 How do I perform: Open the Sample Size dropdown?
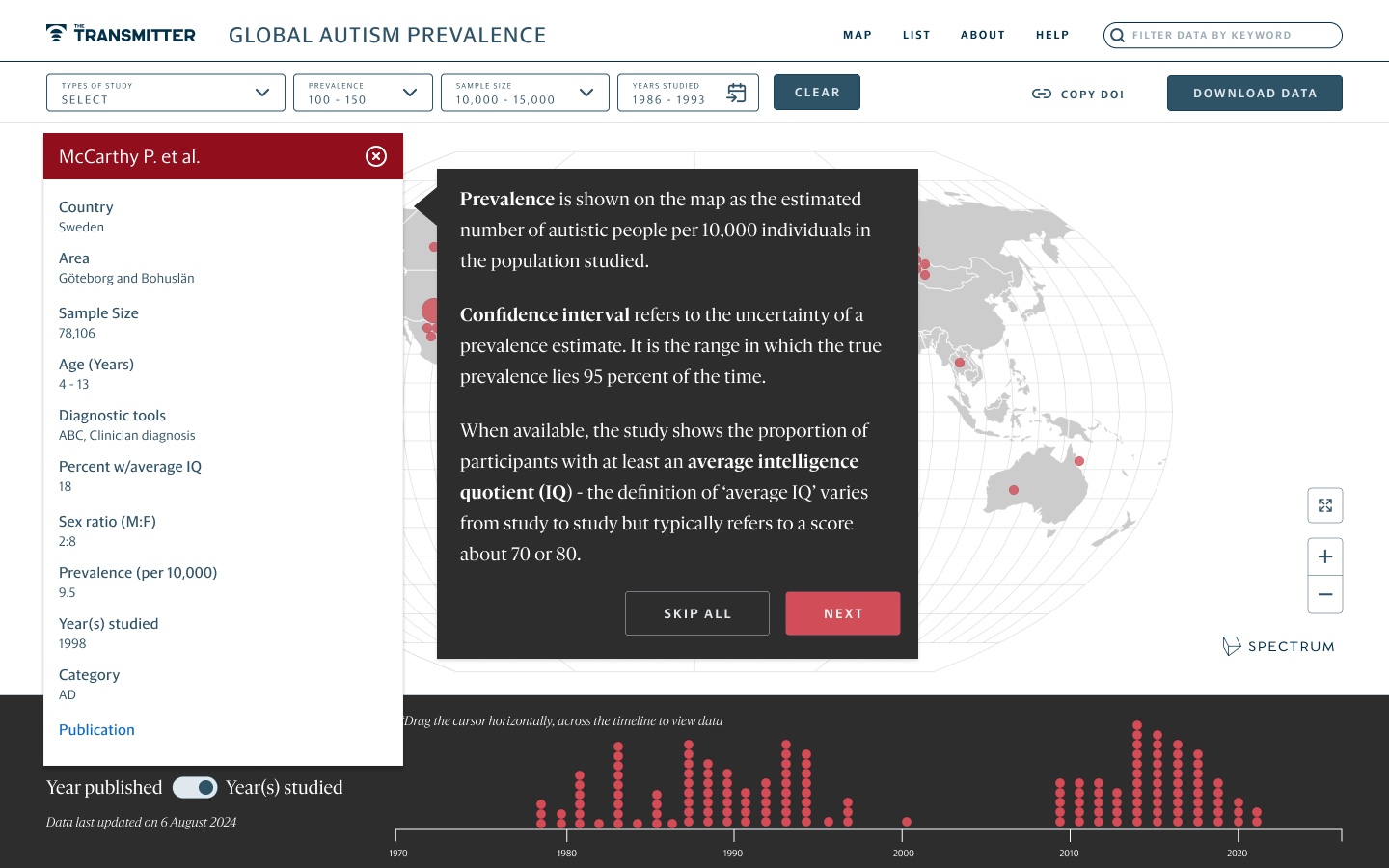tap(525, 93)
